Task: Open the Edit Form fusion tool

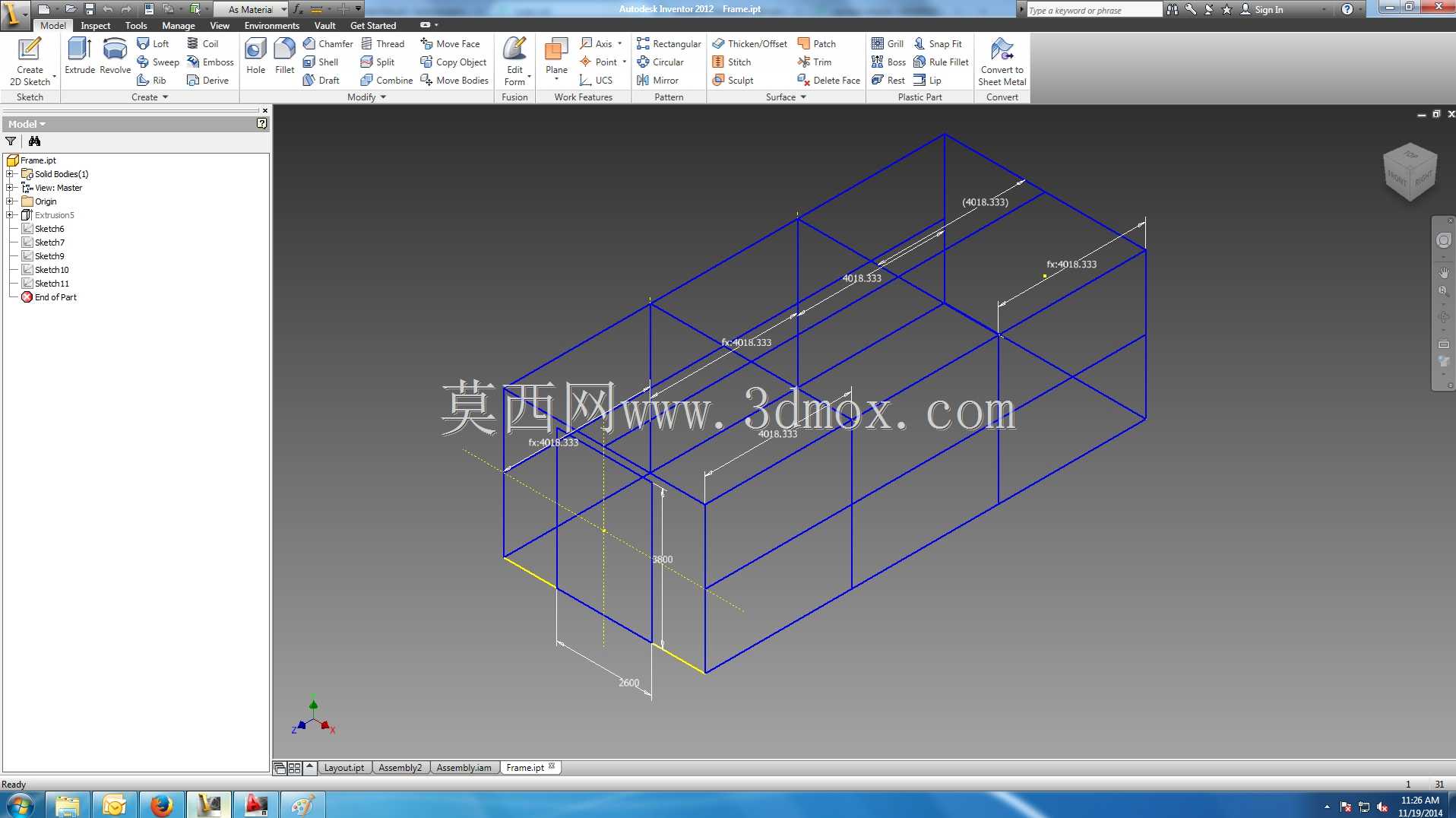Action: click(514, 61)
